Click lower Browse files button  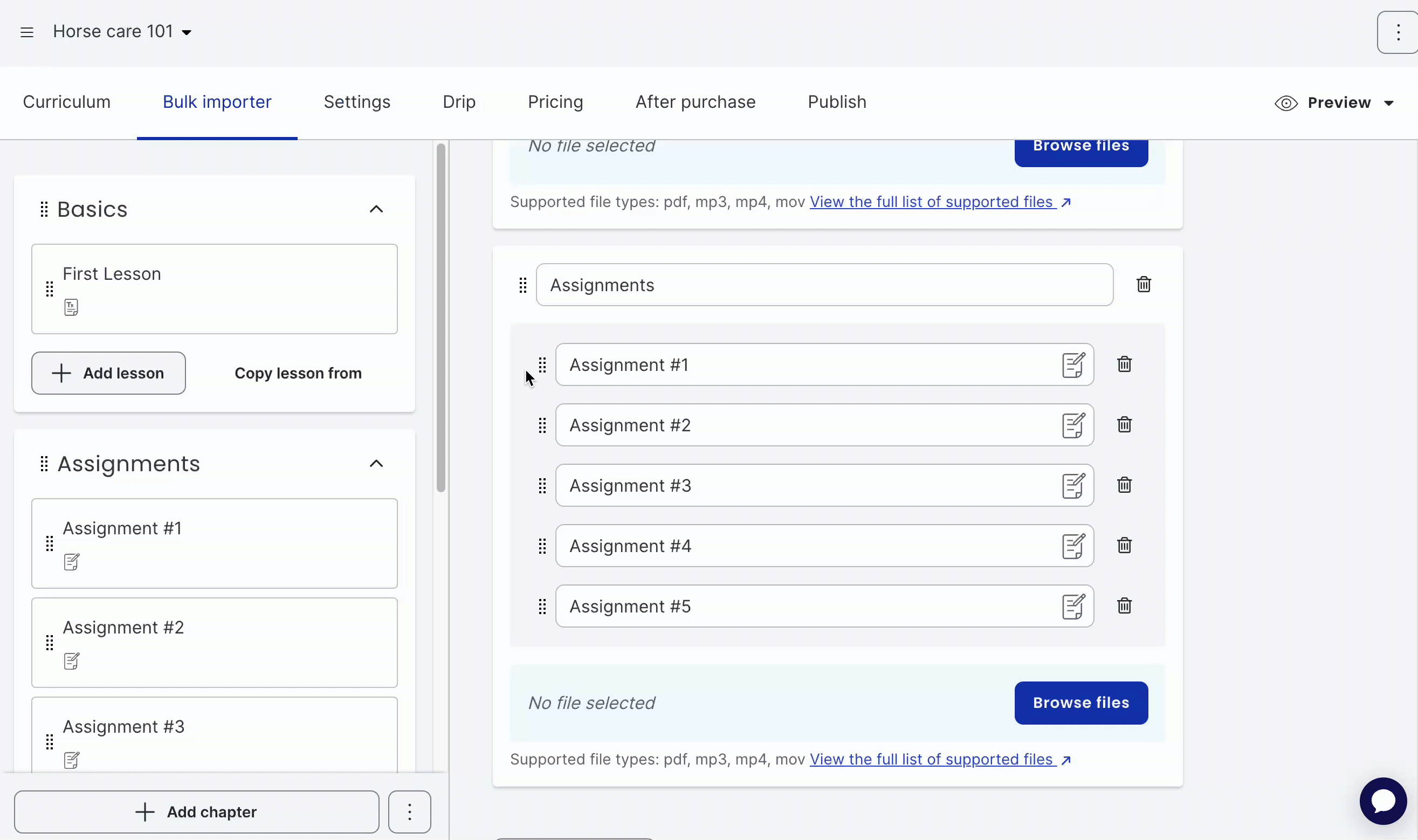(x=1080, y=703)
